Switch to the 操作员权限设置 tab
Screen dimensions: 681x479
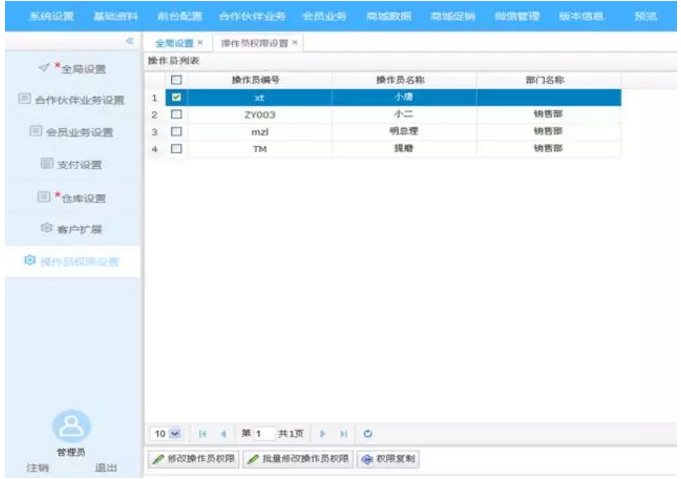click(x=255, y=43)
